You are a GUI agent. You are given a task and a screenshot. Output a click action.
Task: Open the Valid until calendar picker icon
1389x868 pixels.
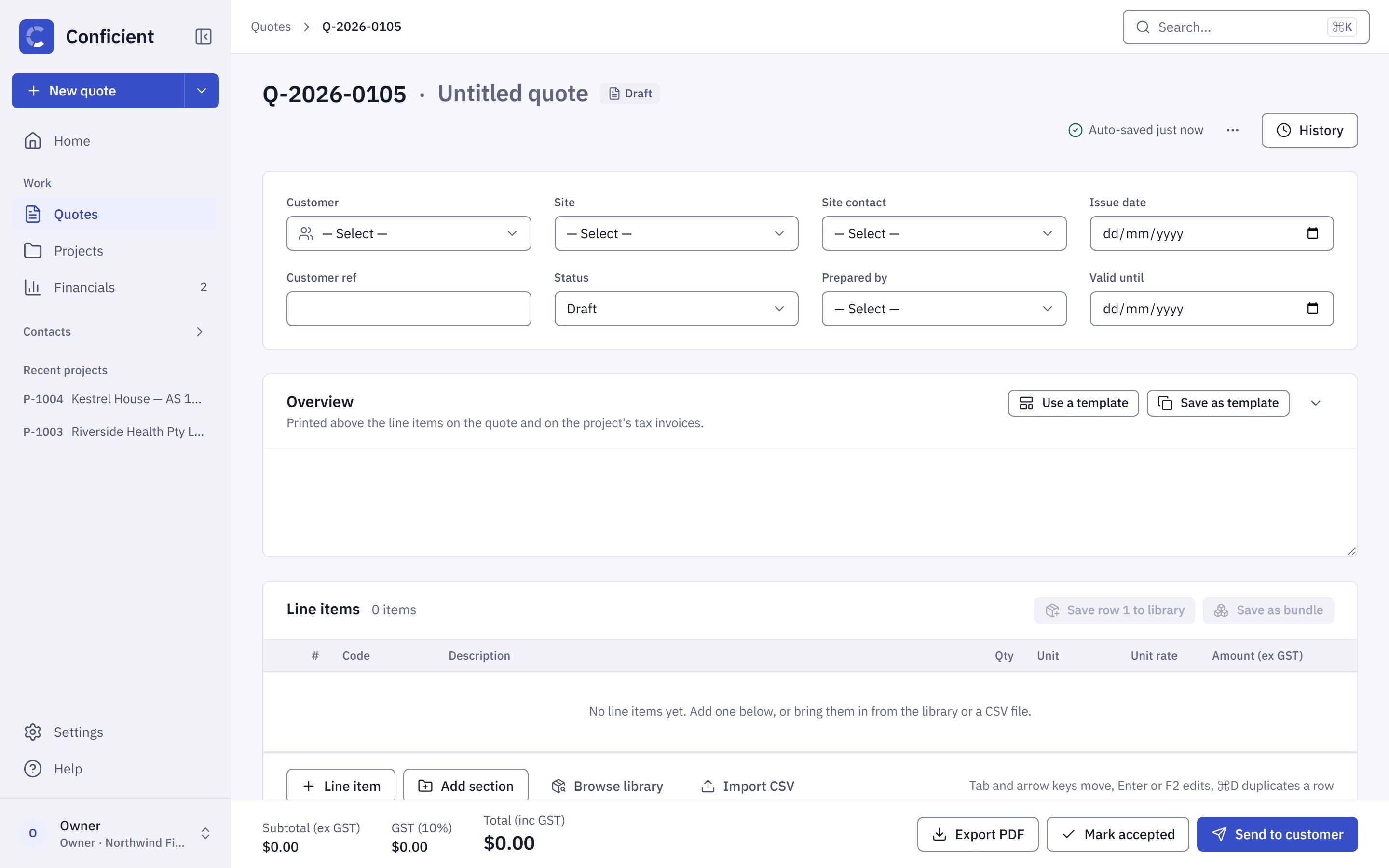point(1312,308)
